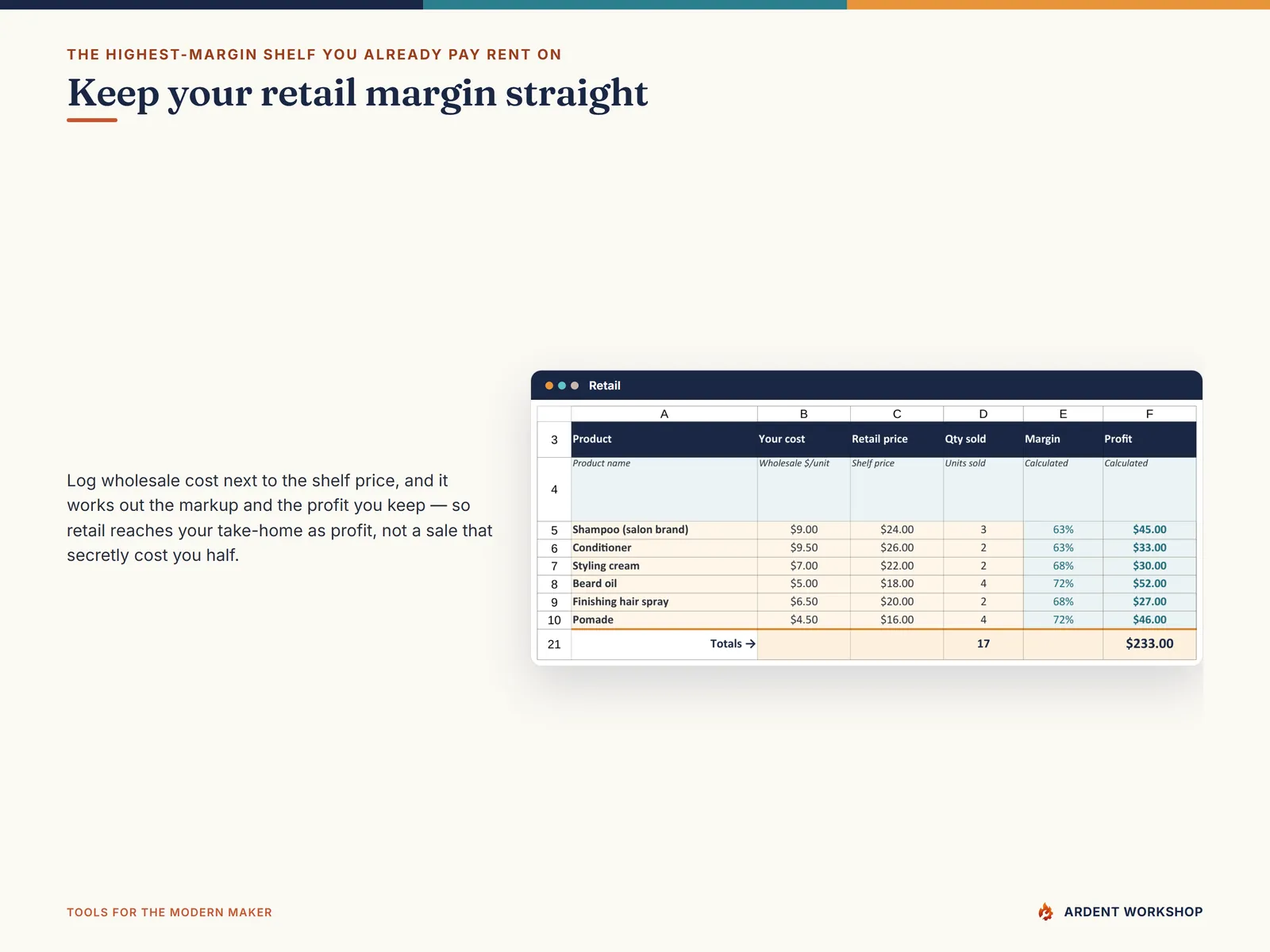Select column F header
Viewport: 1270px width, 952px height.
[1149, 414]
